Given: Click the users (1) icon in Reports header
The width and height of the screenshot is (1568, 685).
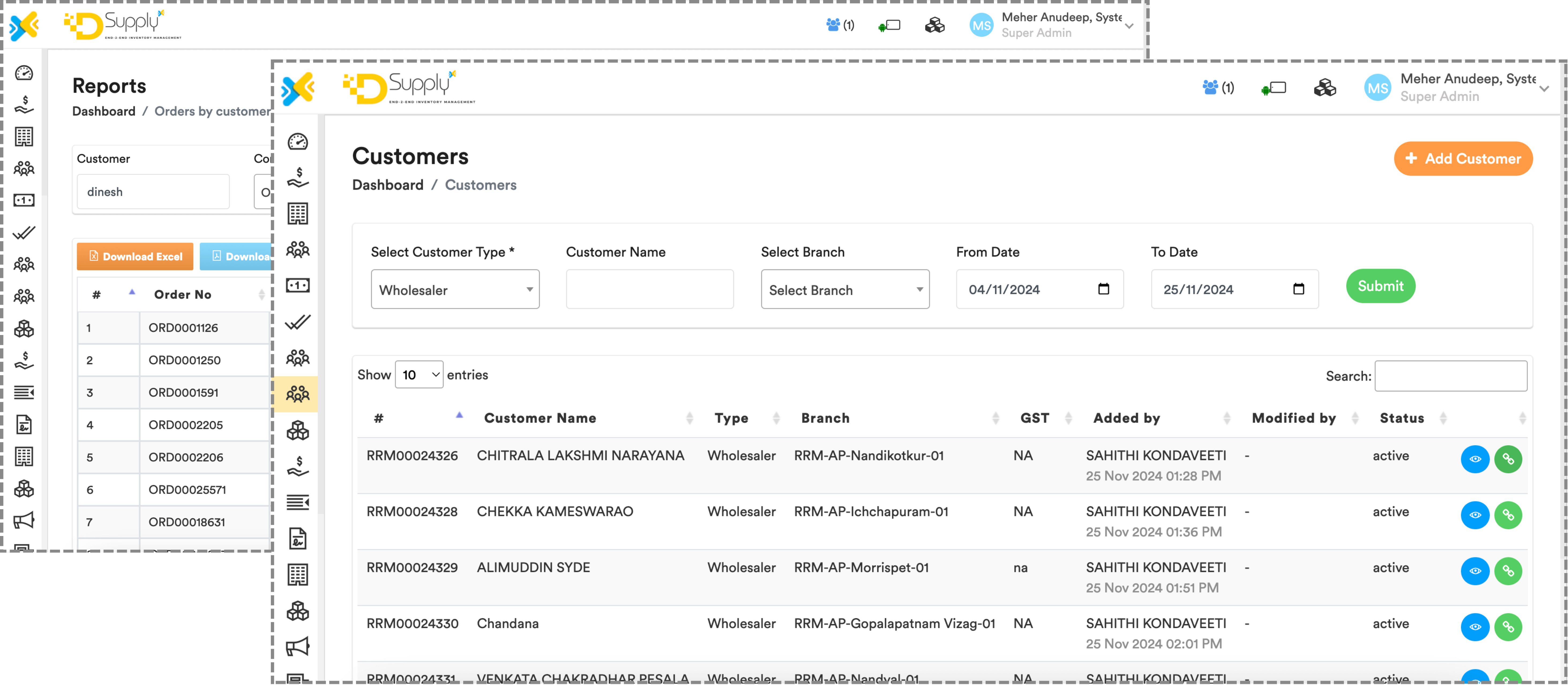Looking at the screenshot, I should pyautogui.click(x=840, y=25).
